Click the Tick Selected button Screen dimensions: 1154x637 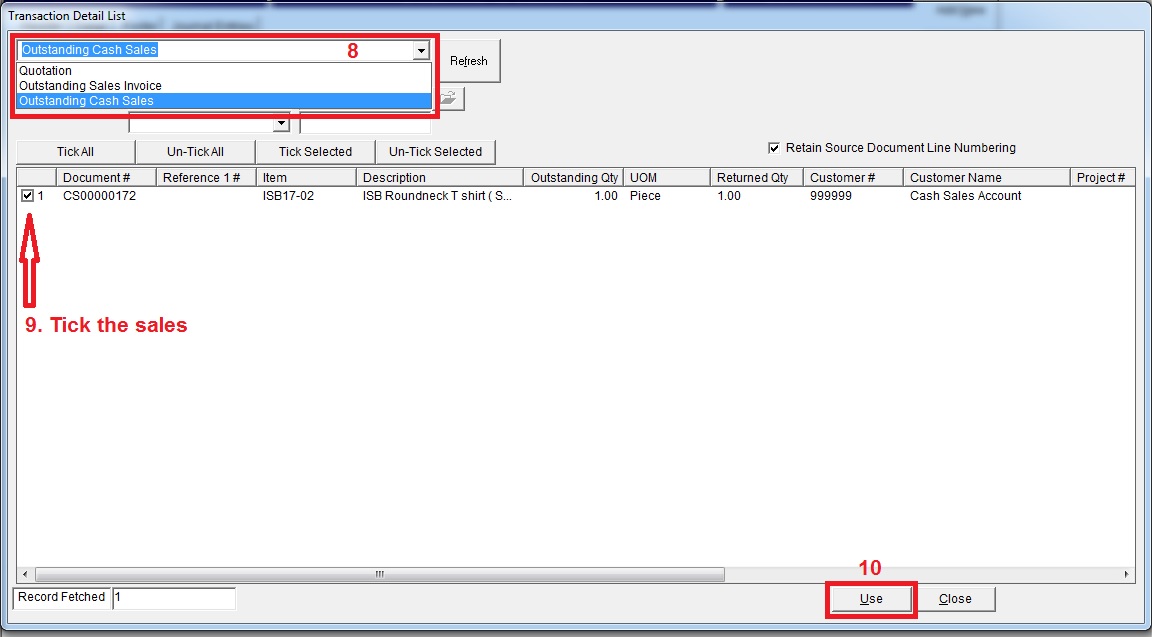[315, 152]
